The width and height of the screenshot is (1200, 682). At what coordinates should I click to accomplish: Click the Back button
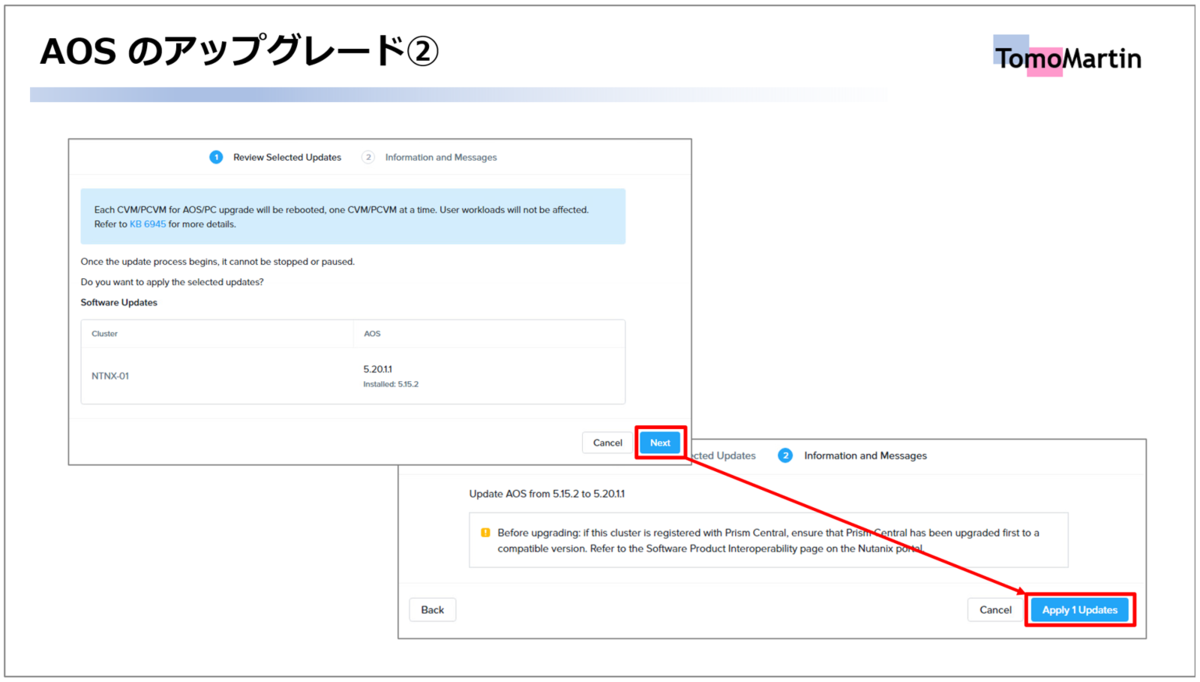[432, 610]
